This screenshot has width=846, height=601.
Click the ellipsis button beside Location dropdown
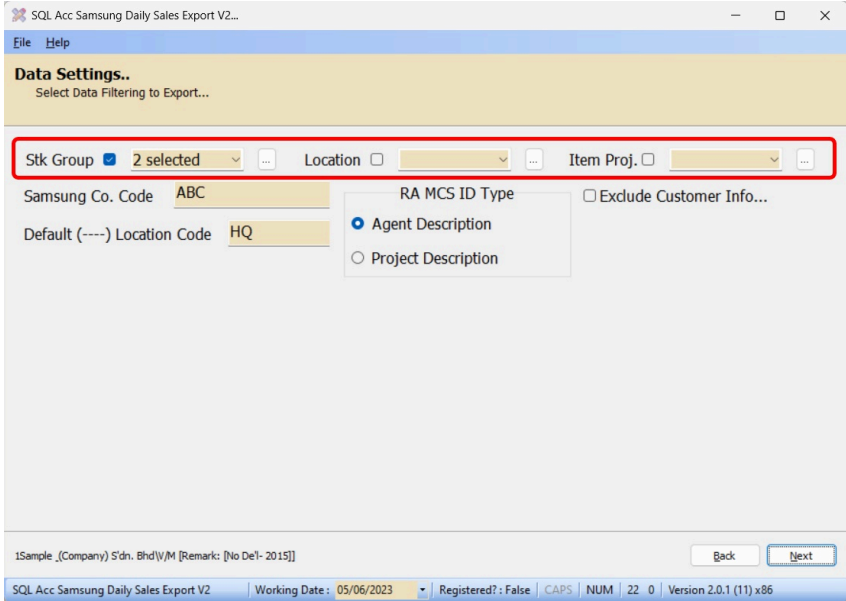[534, 160]
